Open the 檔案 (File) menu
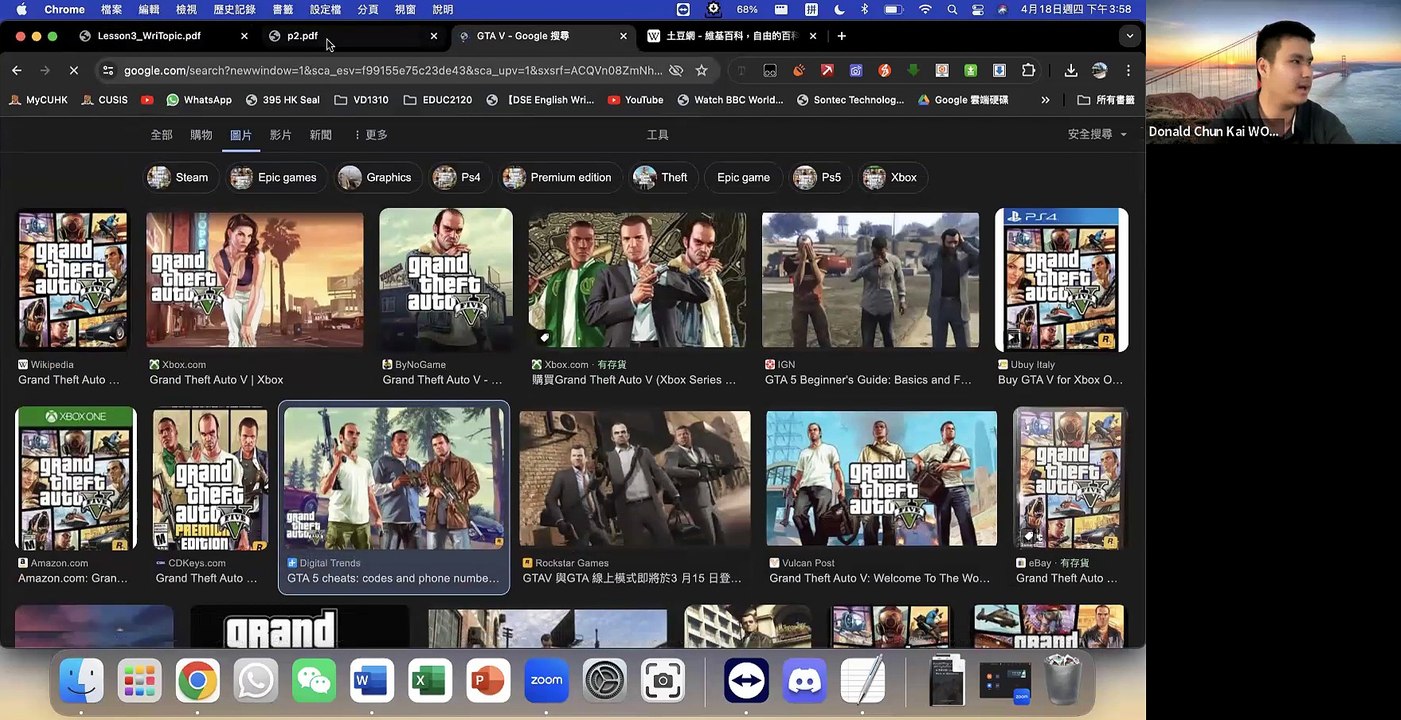 111,9
